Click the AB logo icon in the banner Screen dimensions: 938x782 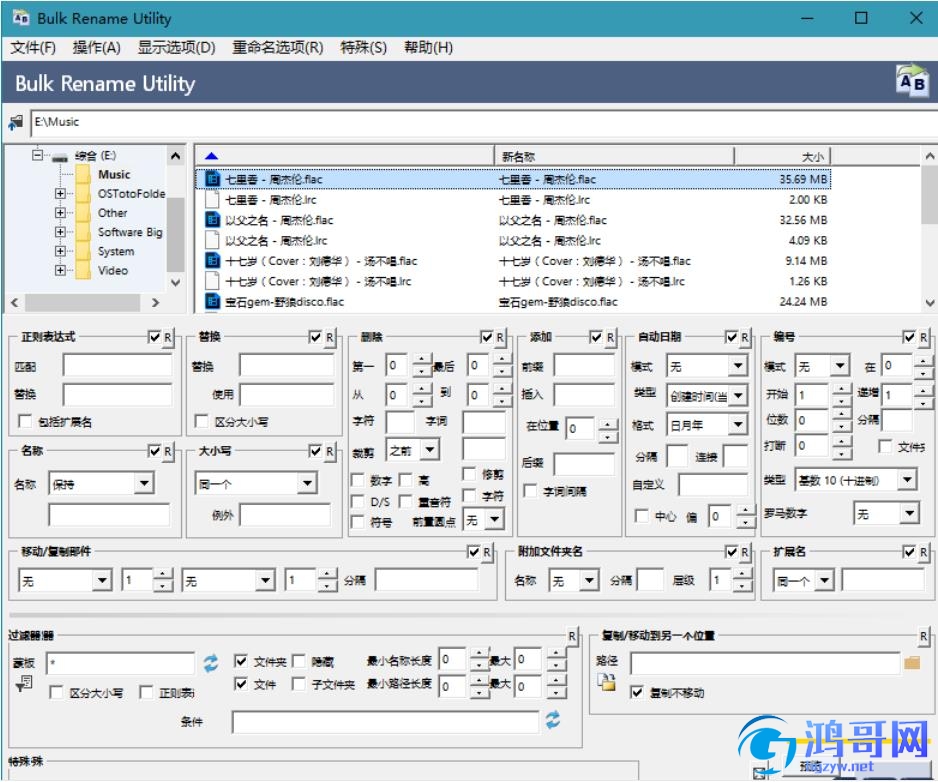912,81
